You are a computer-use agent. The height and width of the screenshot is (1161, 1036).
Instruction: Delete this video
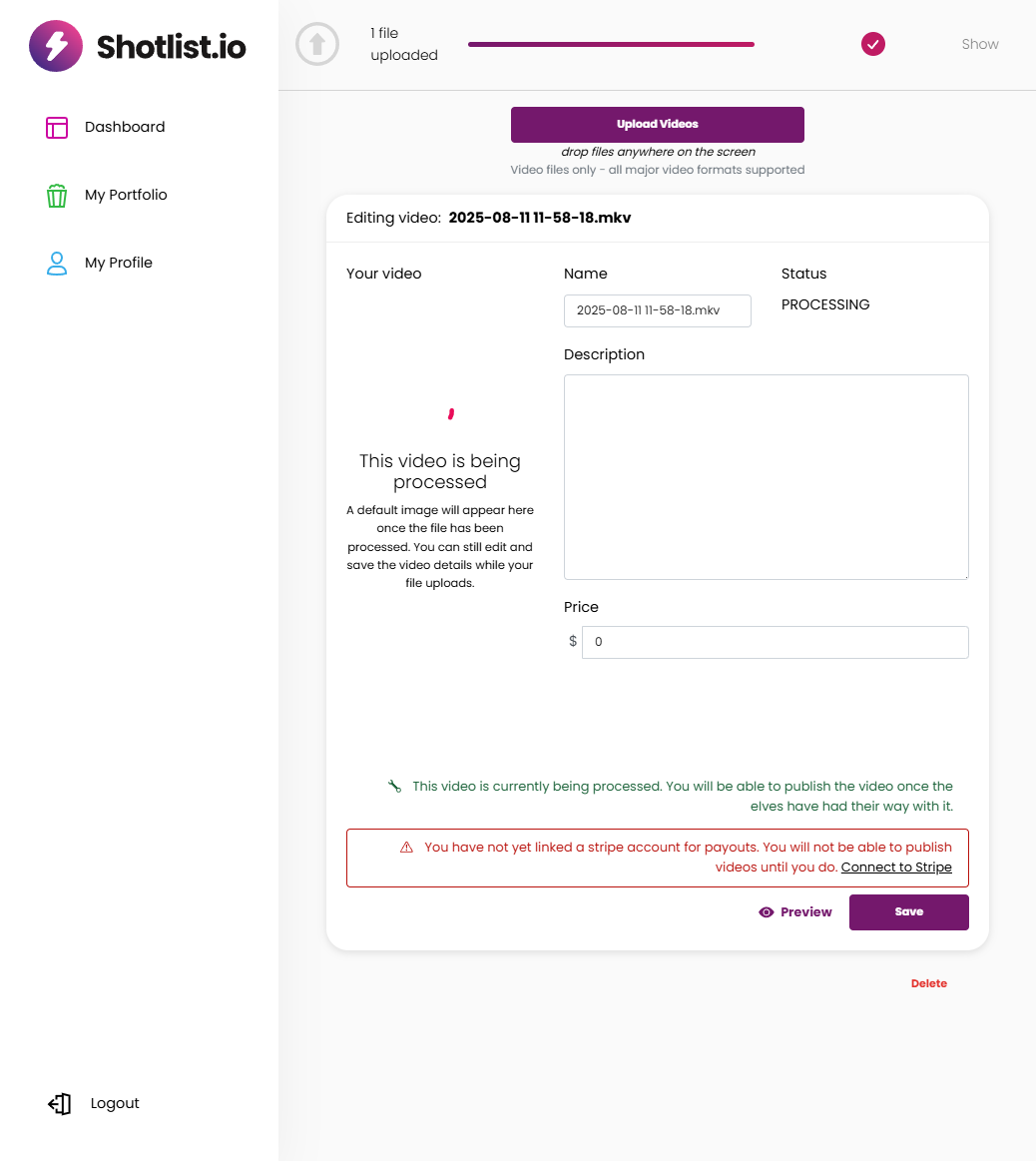(928, 983)
